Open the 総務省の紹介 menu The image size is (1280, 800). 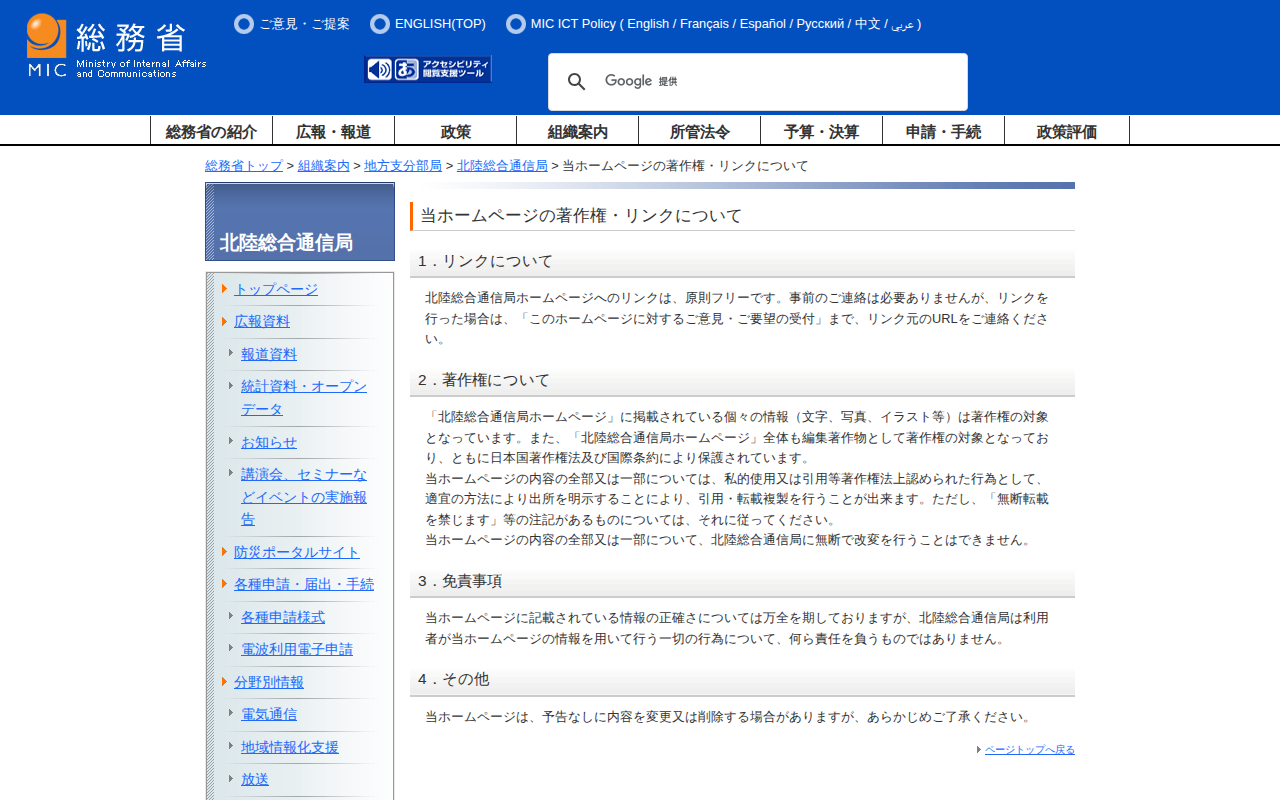211,131
